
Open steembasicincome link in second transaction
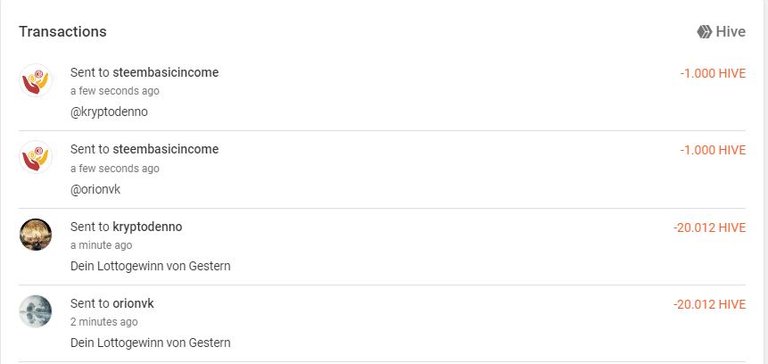[x=166, y=149]
